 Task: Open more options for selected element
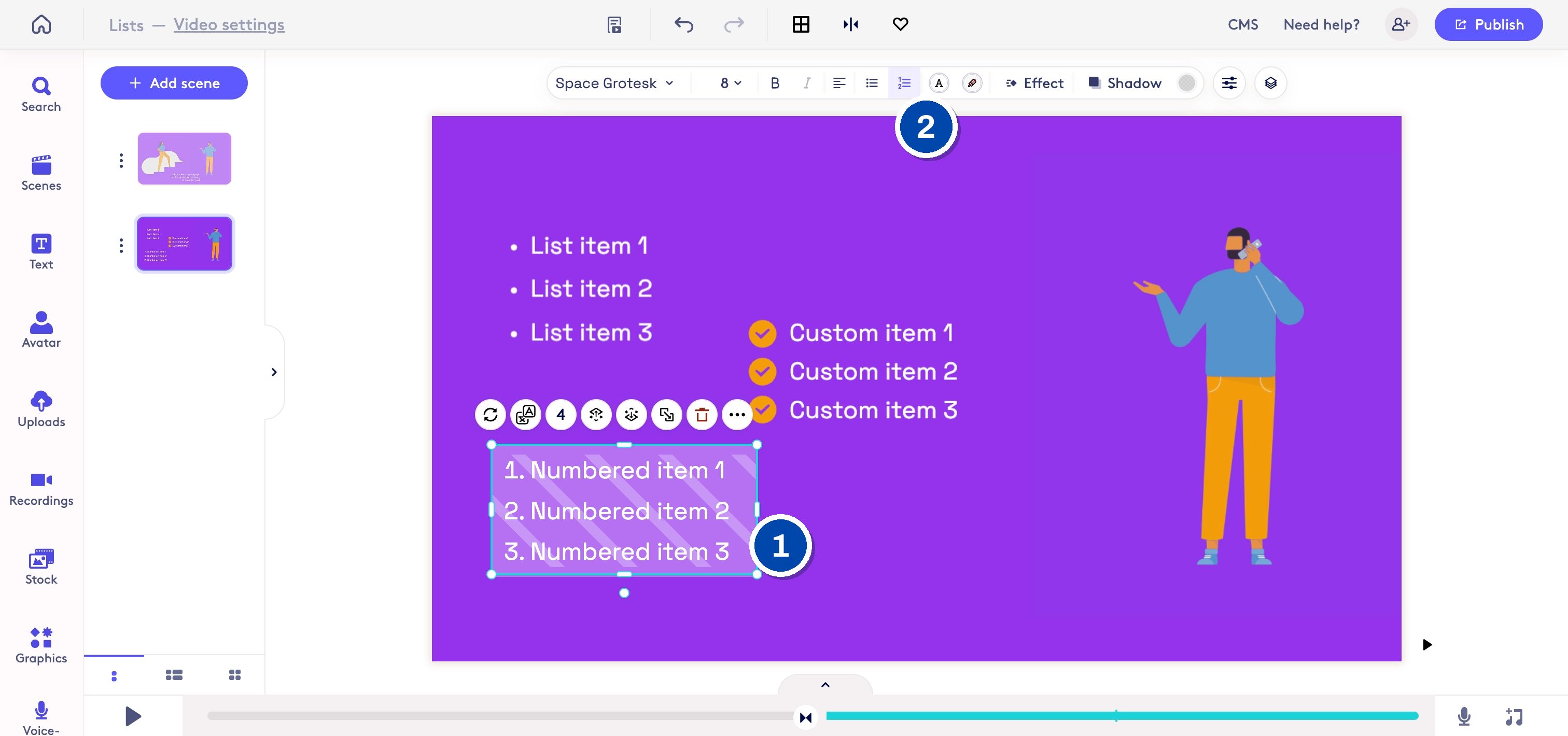737,415
